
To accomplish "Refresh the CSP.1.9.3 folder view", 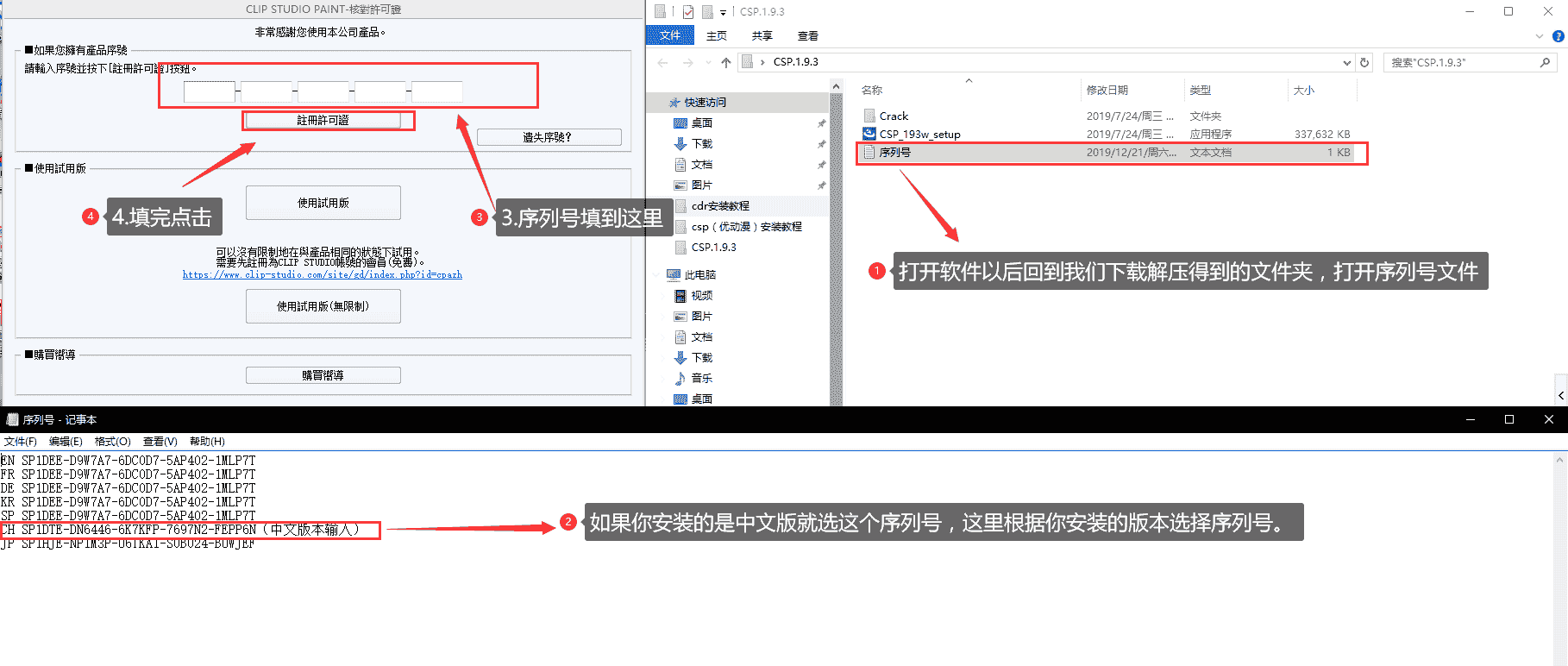I will click(x=1364, y=62).
